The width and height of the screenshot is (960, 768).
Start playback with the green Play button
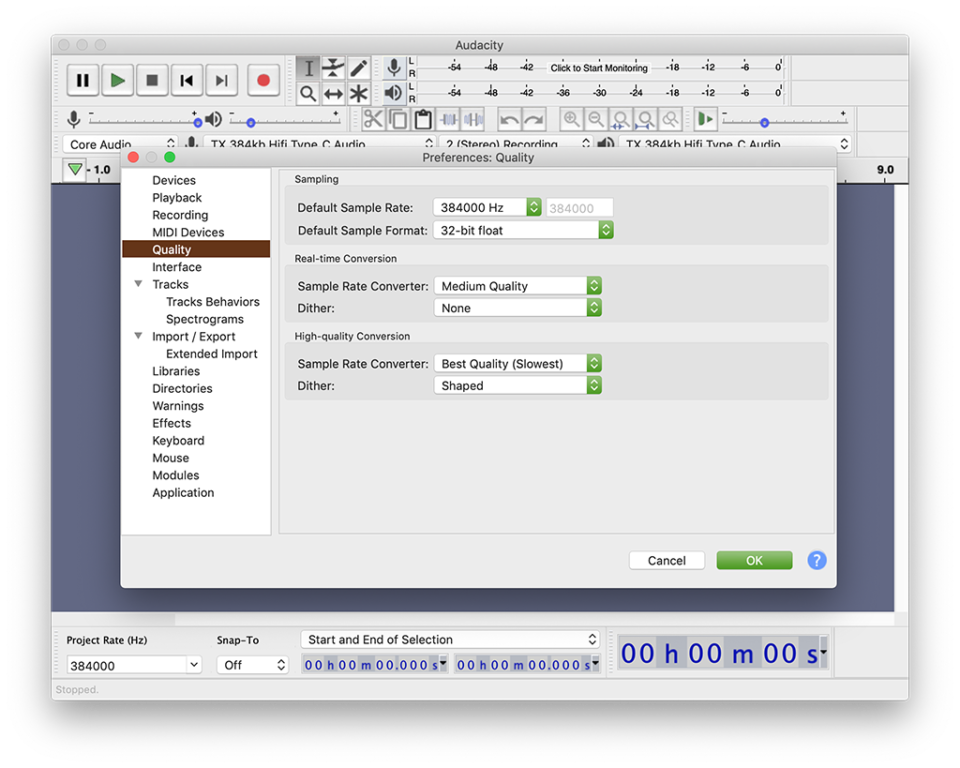pos(118,80)
